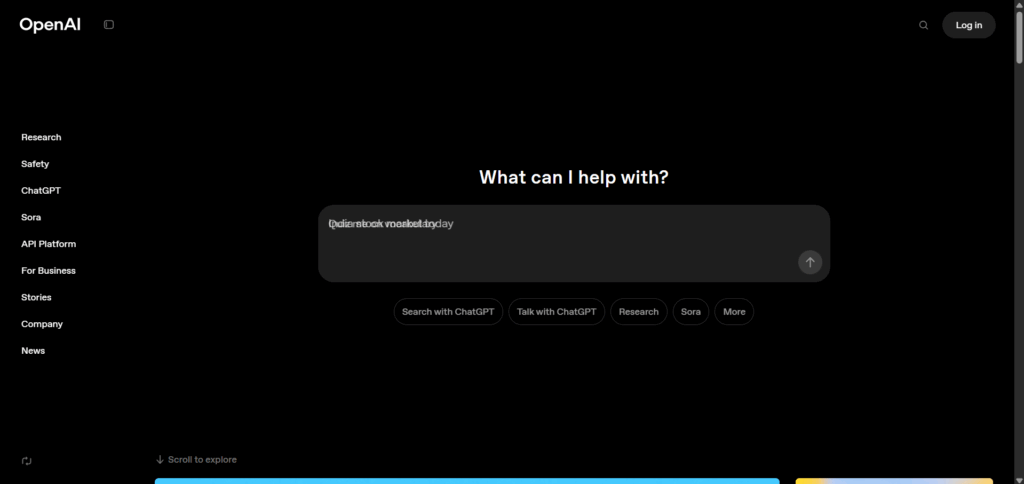The width and height of the screenshot is (1024, 484).
Task: Open the ChatGPT sidebar item
Action: coord(41,191)
